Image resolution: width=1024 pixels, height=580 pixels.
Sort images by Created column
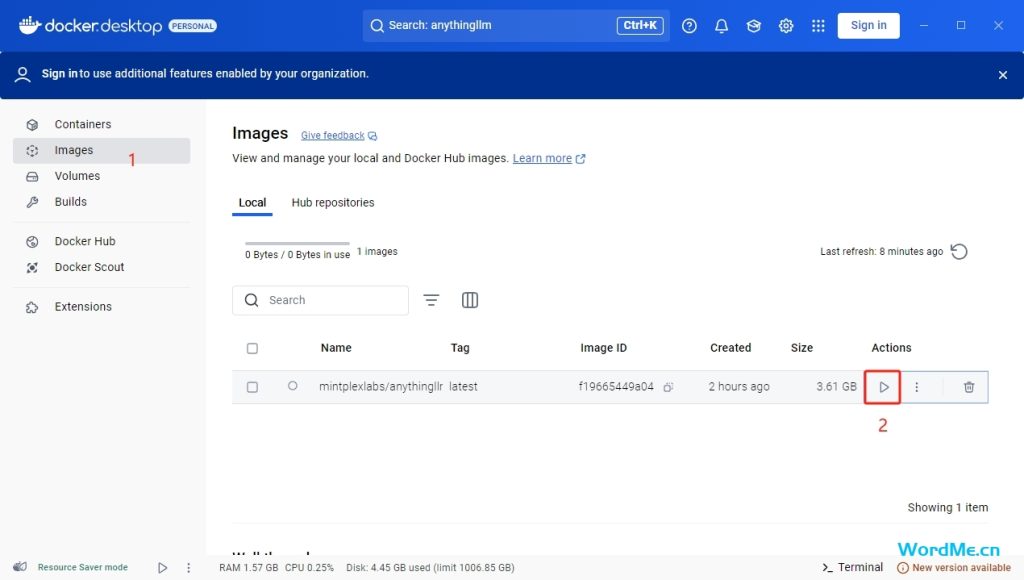[730, 348]
